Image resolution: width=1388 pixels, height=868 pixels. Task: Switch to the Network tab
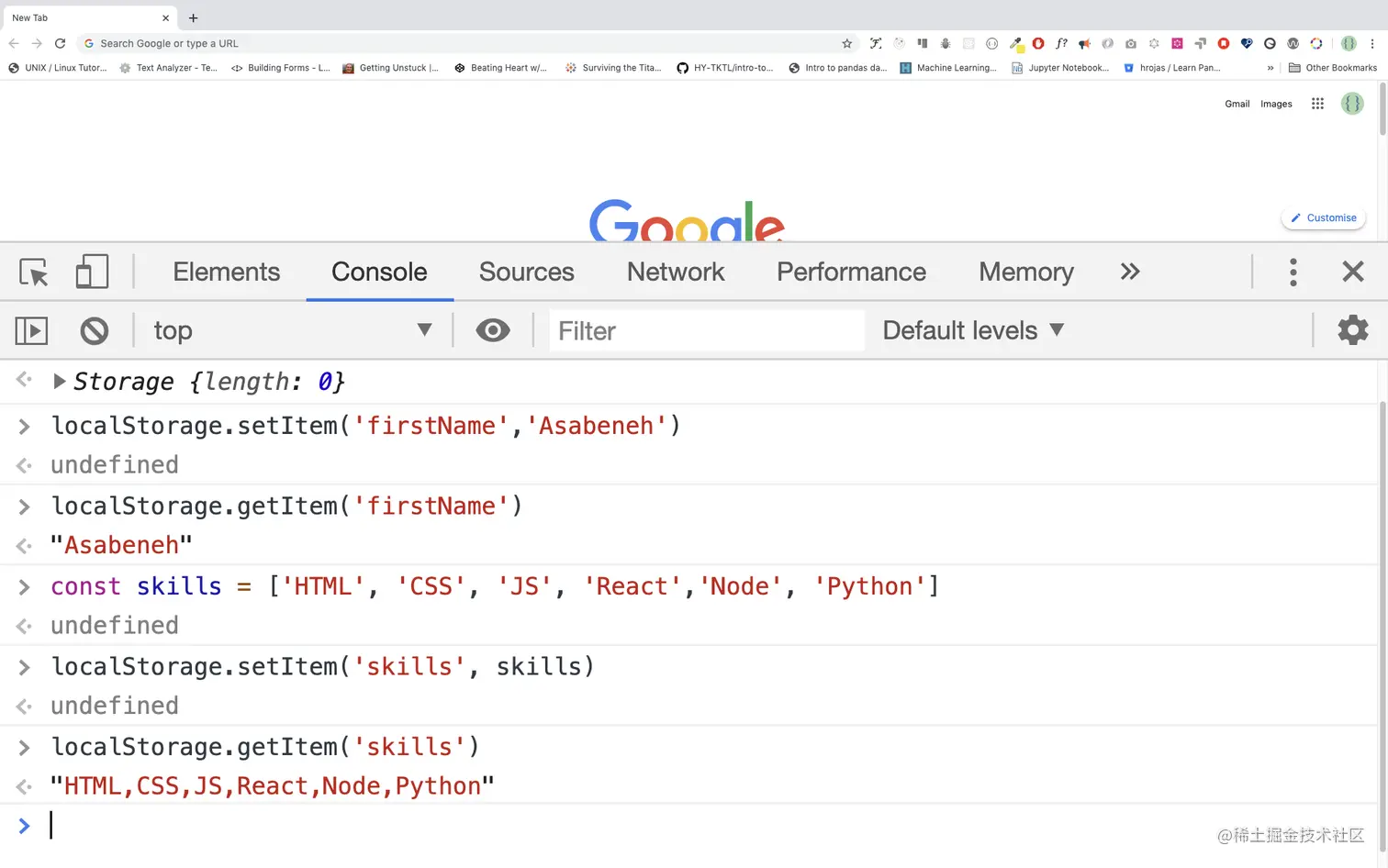click(x=676, y=272)
